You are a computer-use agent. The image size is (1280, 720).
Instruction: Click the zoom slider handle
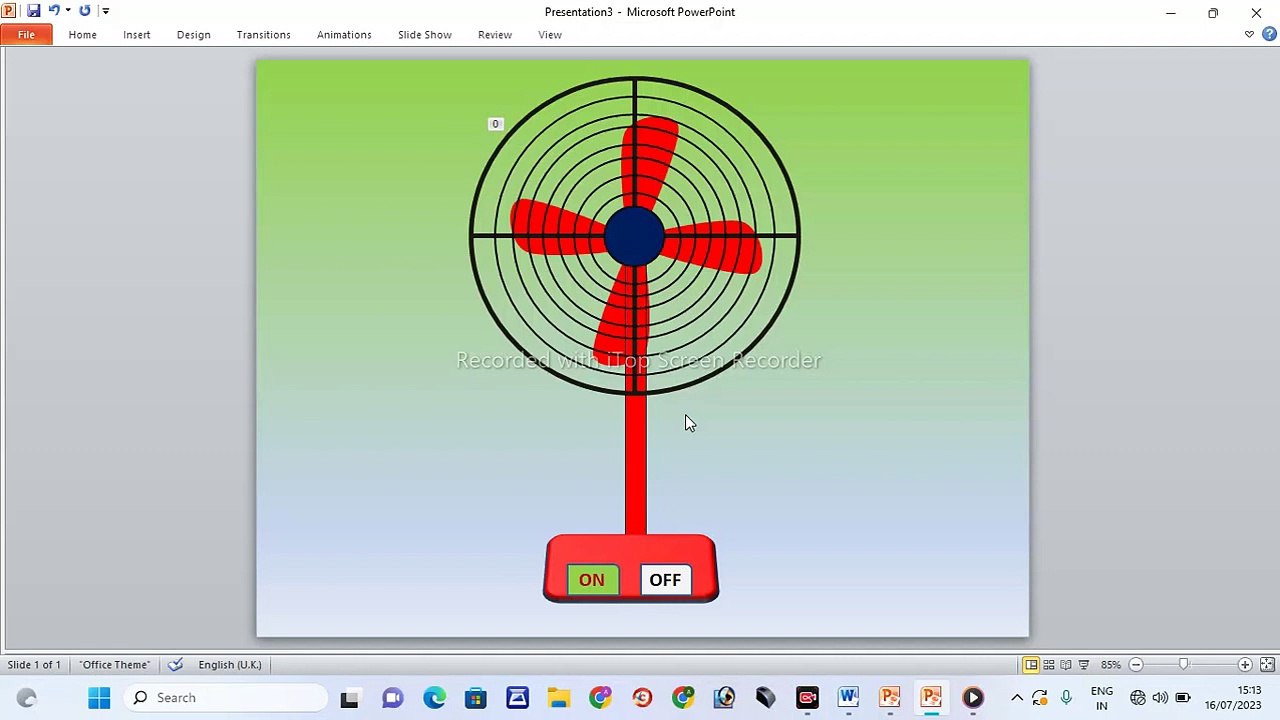click(1184, 665)
